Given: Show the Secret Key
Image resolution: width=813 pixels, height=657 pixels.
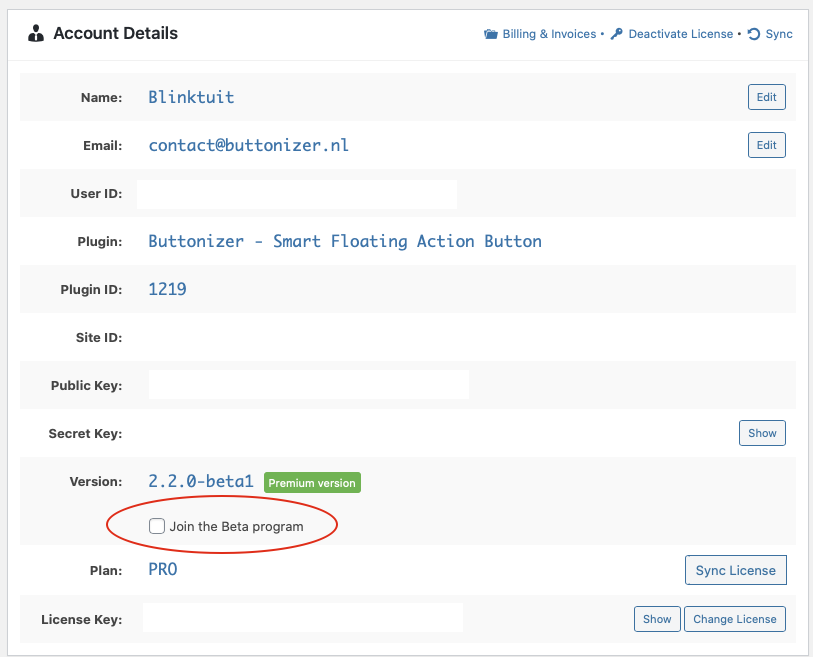Looking at the screenshot, I should 762,433.
